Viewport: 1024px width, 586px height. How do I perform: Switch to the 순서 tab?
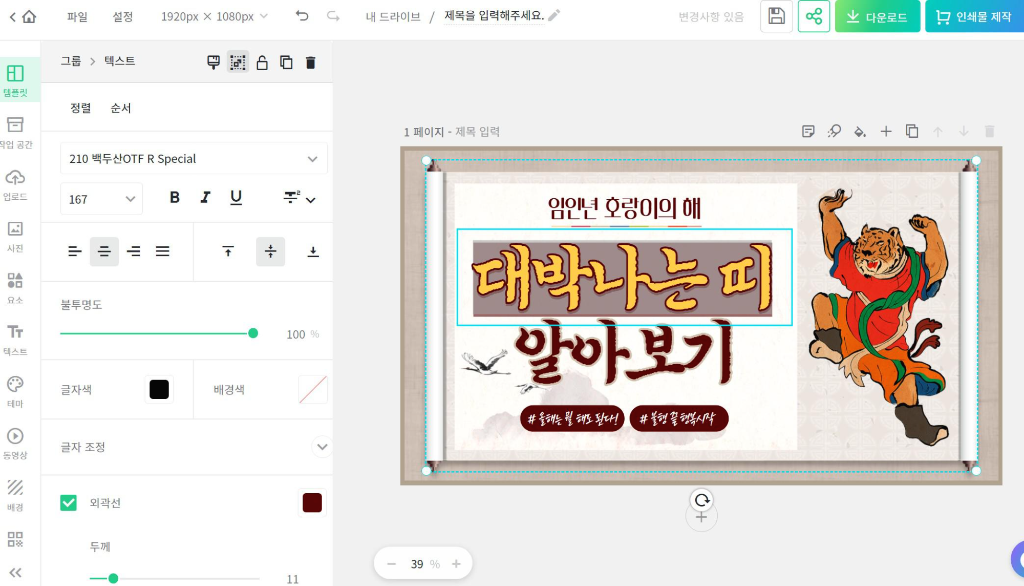pyautogui.click(x=121, y=108)
